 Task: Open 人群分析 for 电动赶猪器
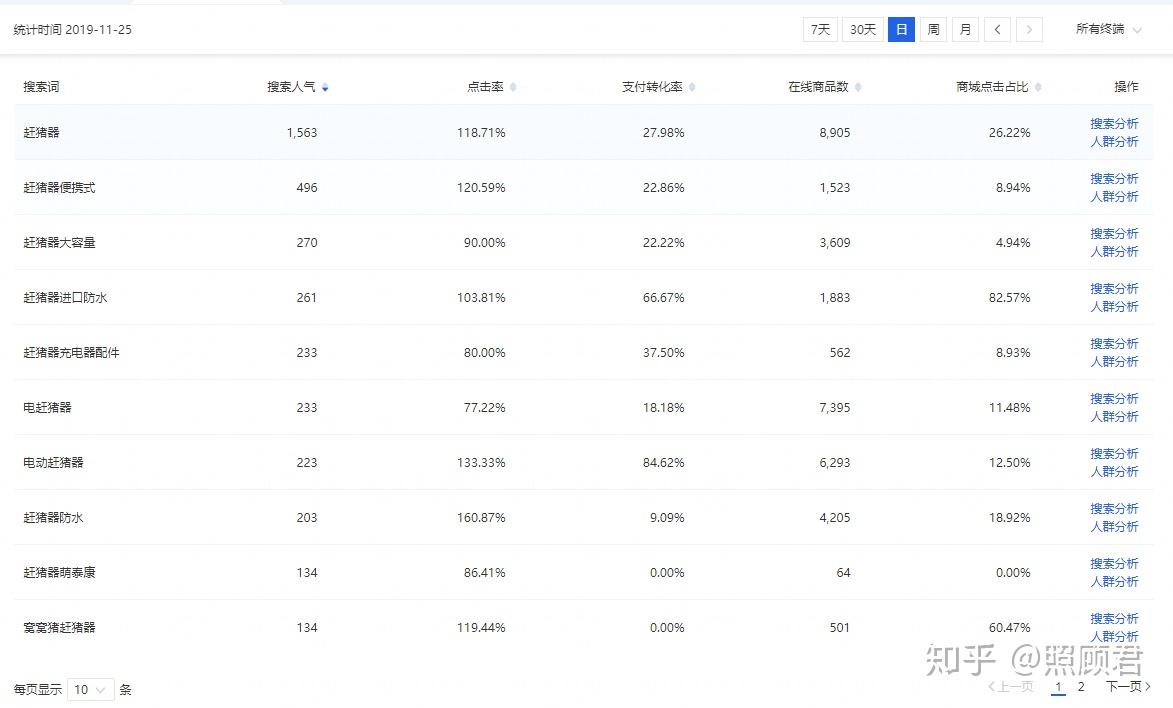pos(1114,472)
